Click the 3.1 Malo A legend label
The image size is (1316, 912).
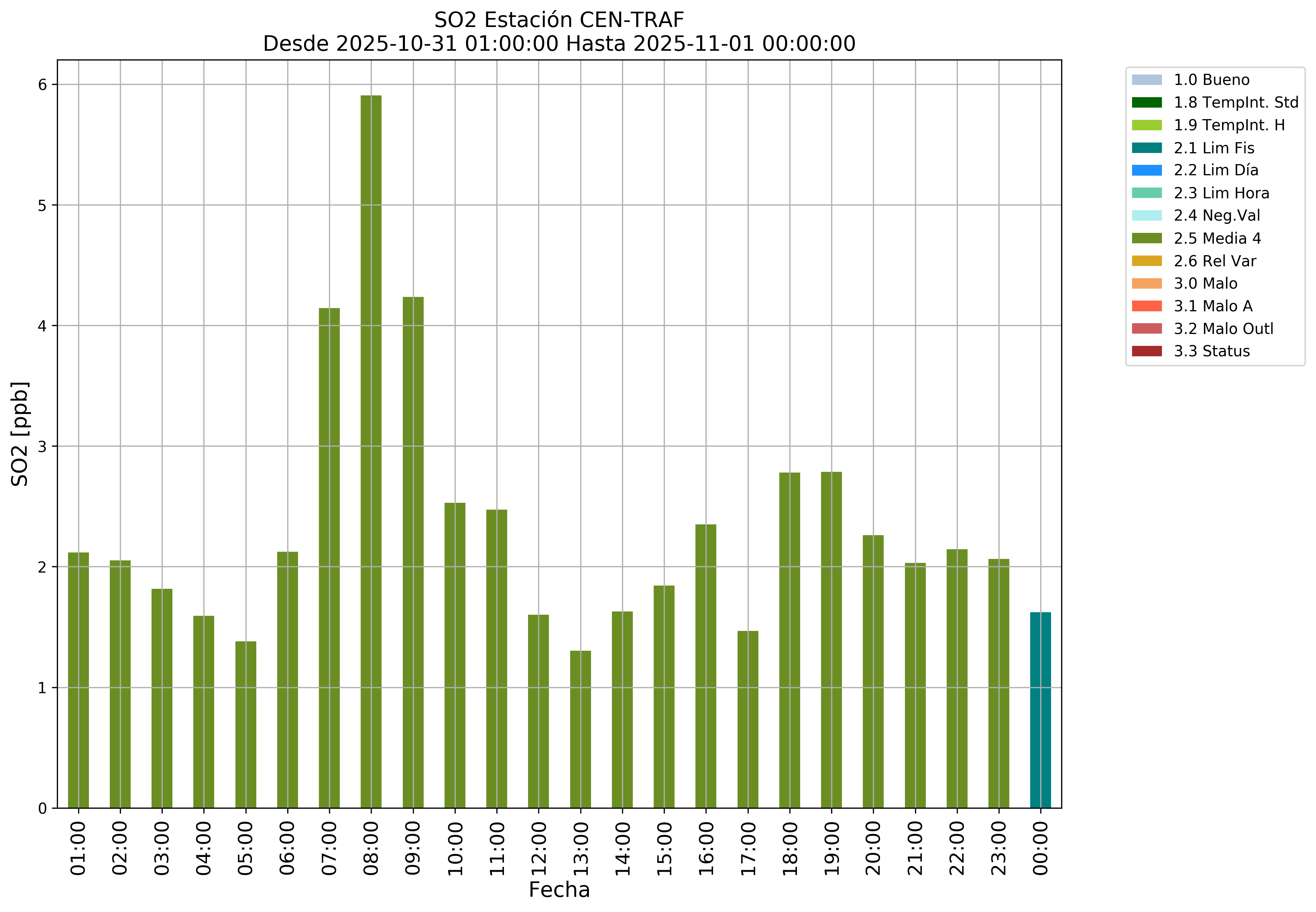pos(1213,306)
